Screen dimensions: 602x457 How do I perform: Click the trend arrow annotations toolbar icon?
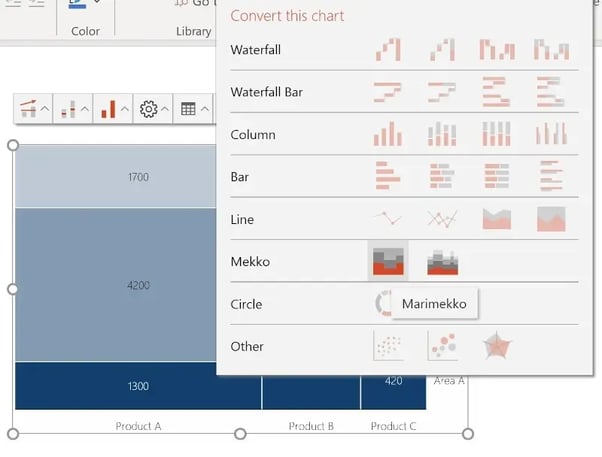click(x=28, y=109)
